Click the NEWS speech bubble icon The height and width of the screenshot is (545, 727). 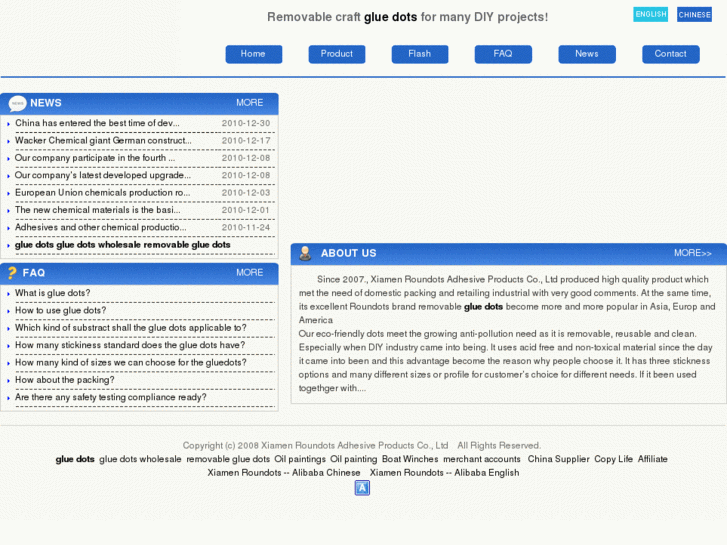tap(17, 103)
